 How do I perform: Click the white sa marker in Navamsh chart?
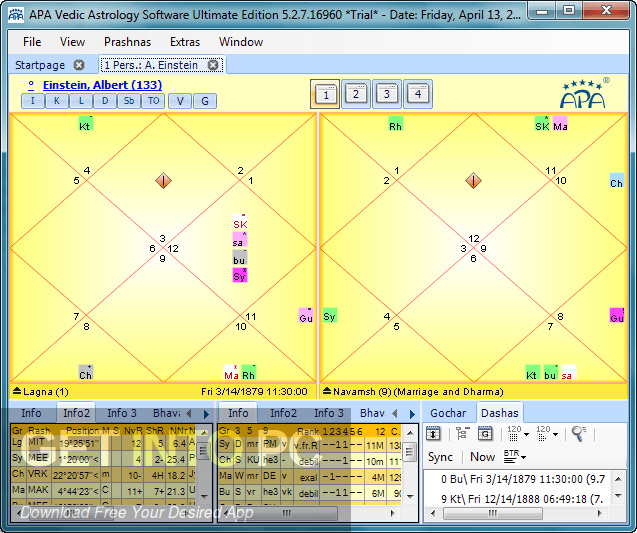(x=568, y=373)
